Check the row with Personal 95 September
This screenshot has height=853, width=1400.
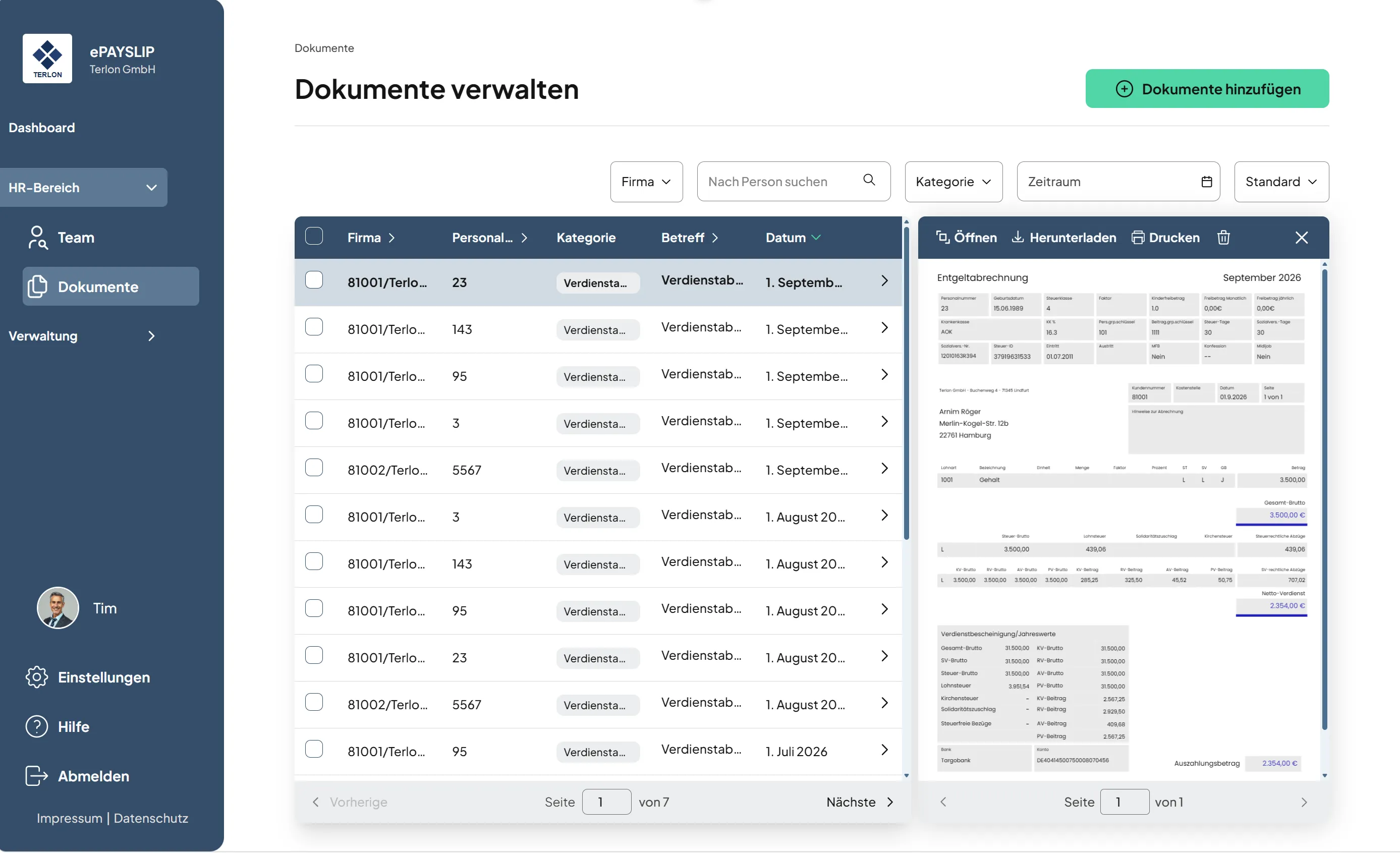pos(314,374)
